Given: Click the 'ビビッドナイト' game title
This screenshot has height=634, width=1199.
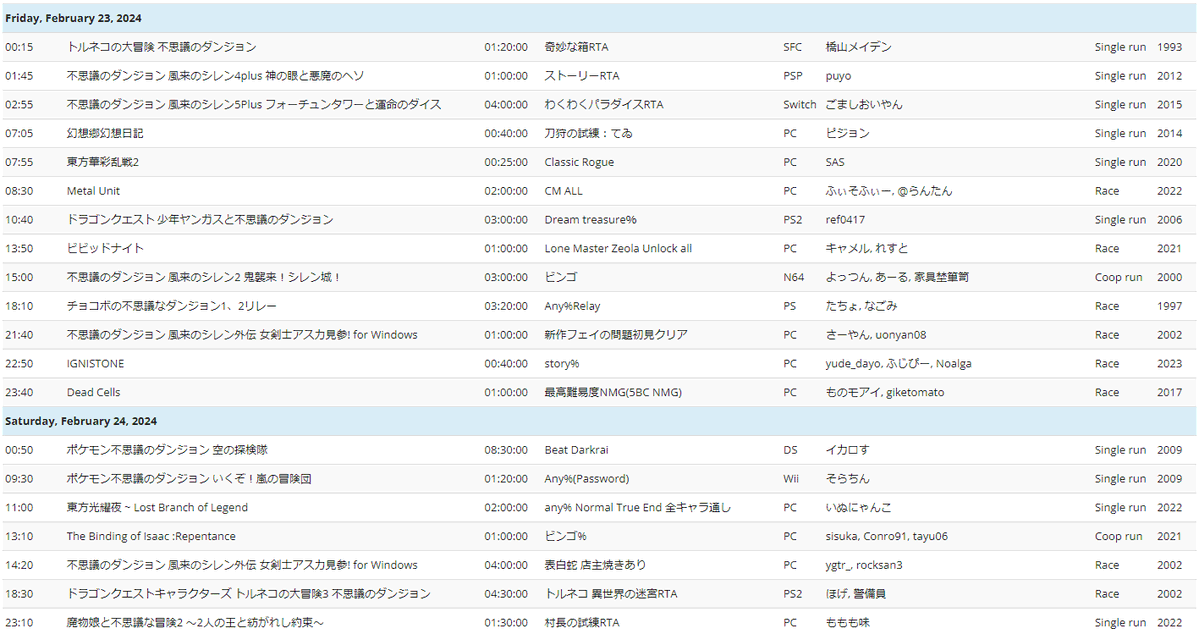Looking at the screenshot, I should click(x=105, y=249).
